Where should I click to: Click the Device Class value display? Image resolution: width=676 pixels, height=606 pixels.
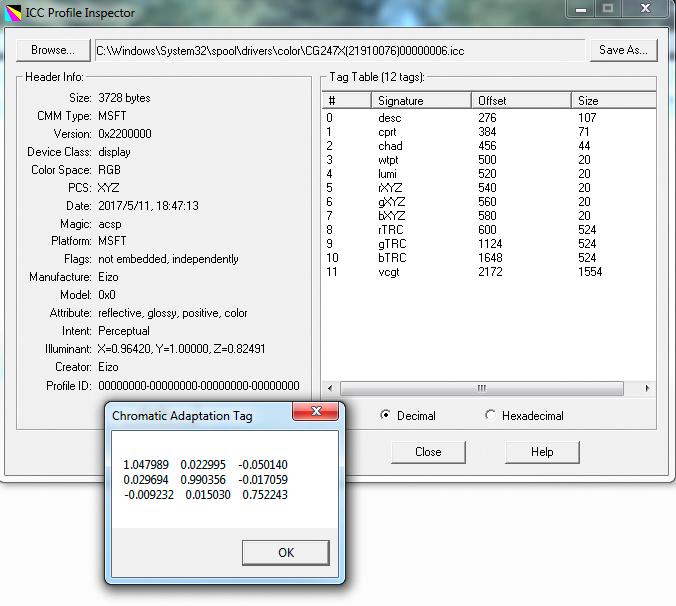[x=114, y=152]
